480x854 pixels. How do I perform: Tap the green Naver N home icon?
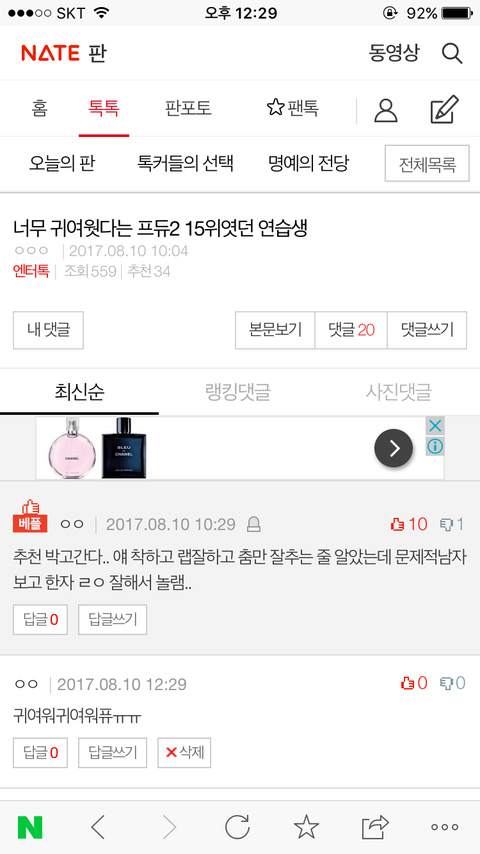[30, 827]
